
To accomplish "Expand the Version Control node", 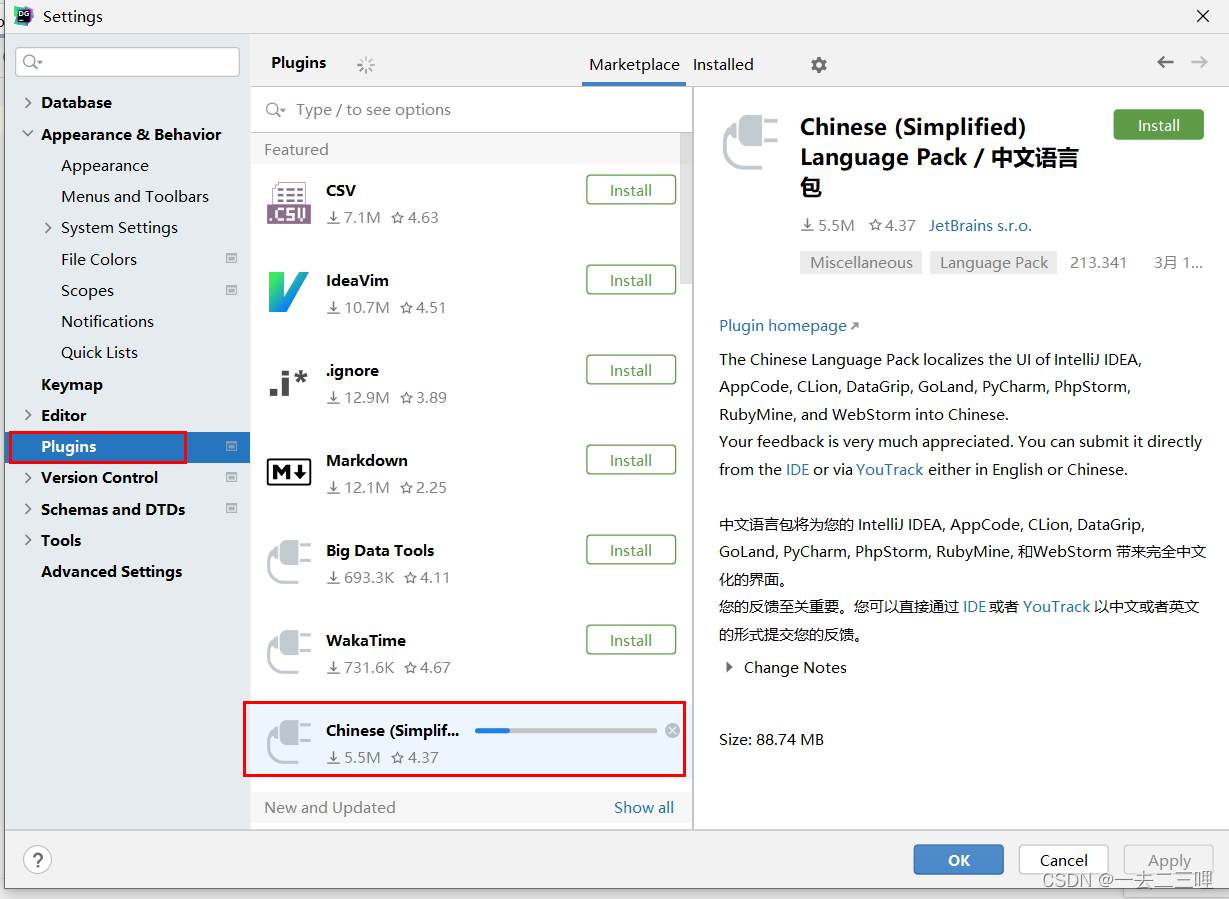I will (x=27, y=478).
